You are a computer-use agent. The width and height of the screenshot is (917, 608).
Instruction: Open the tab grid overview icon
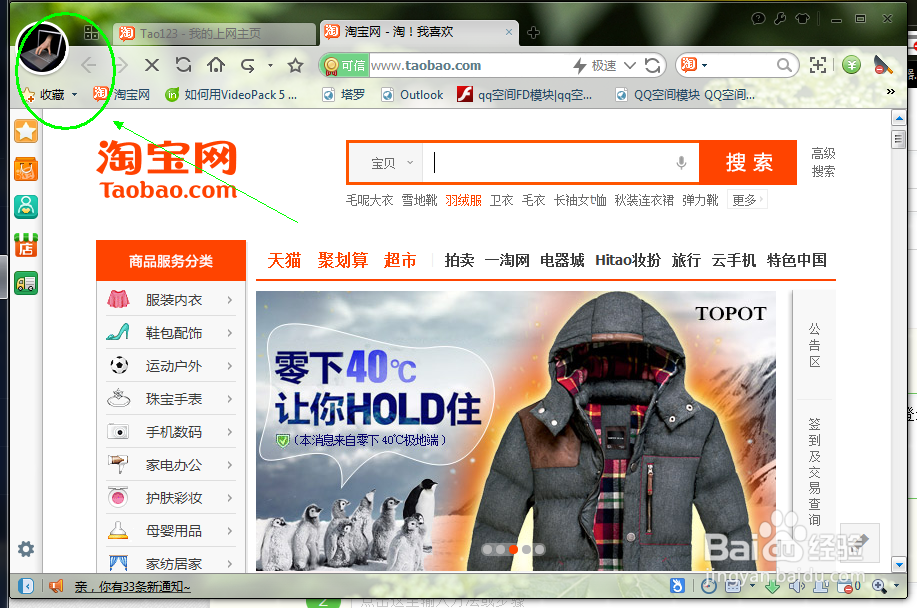[x=91, y=33]
